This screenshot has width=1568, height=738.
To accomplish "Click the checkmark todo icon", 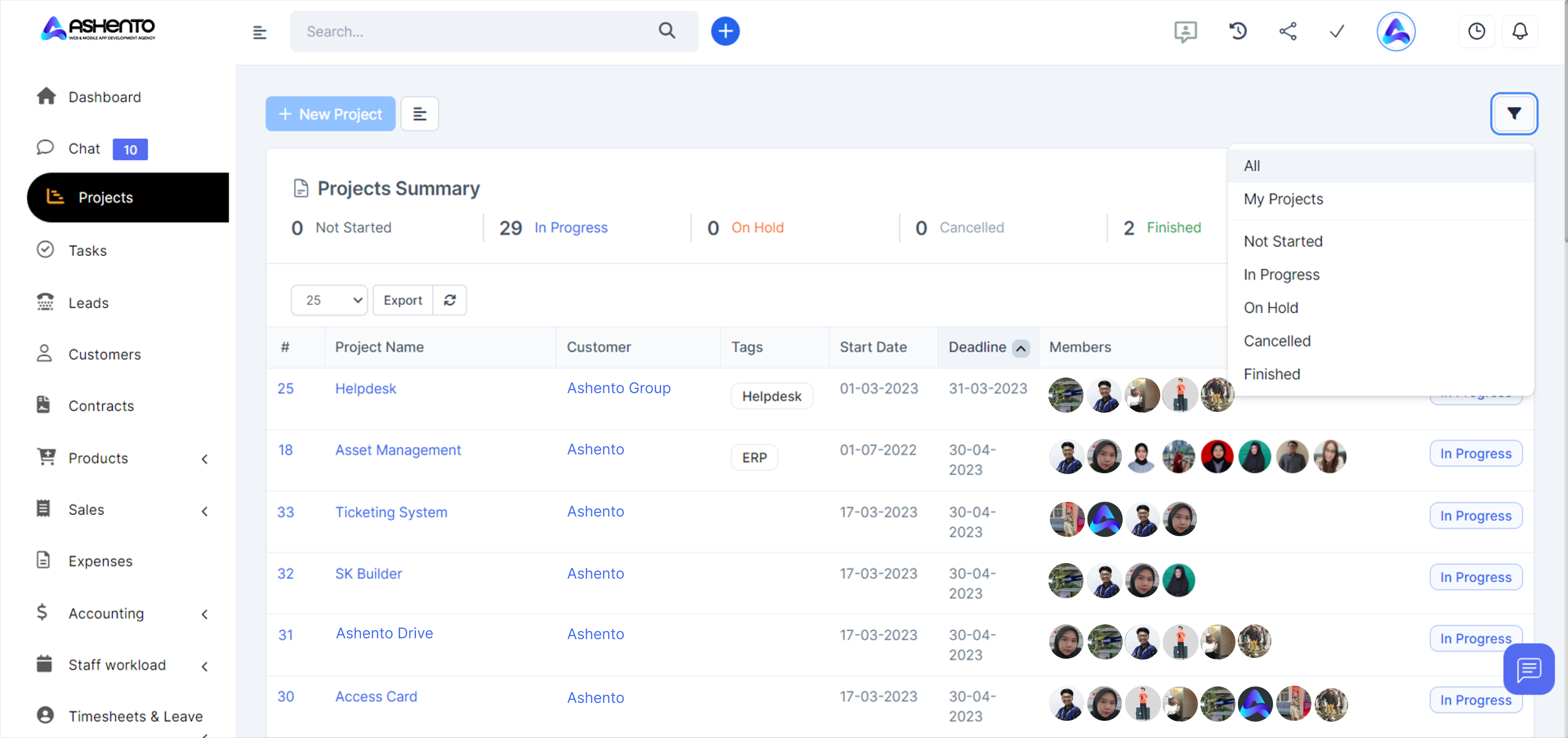I will coord(1337,31).
